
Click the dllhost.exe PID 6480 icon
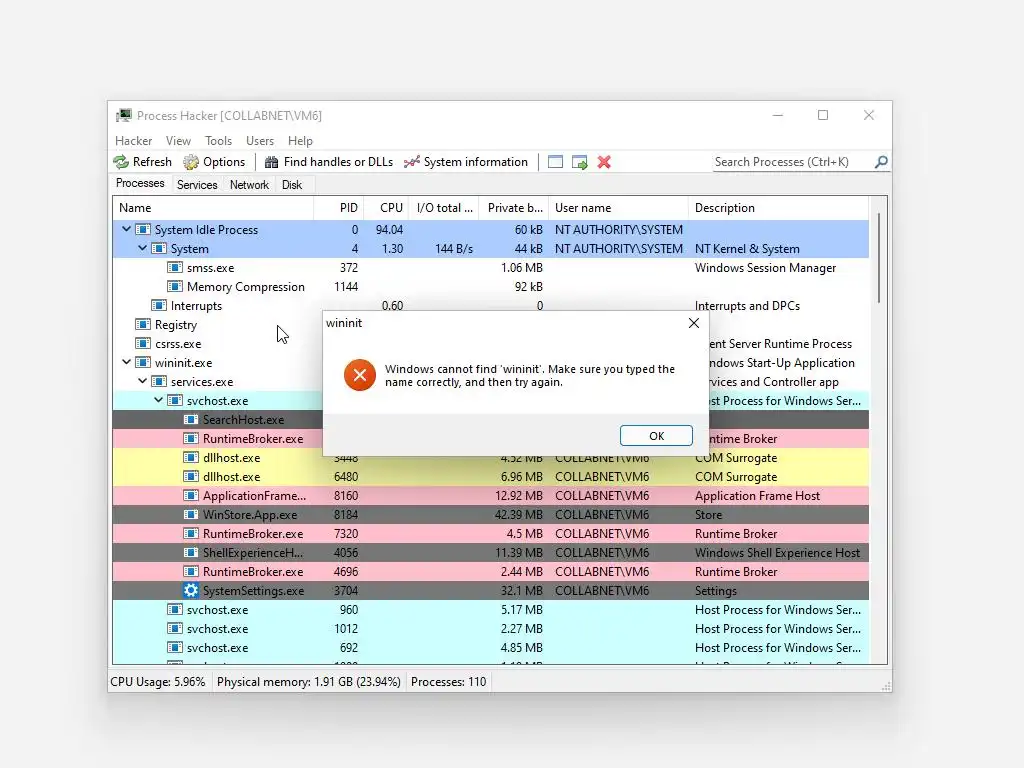point(191,477)
